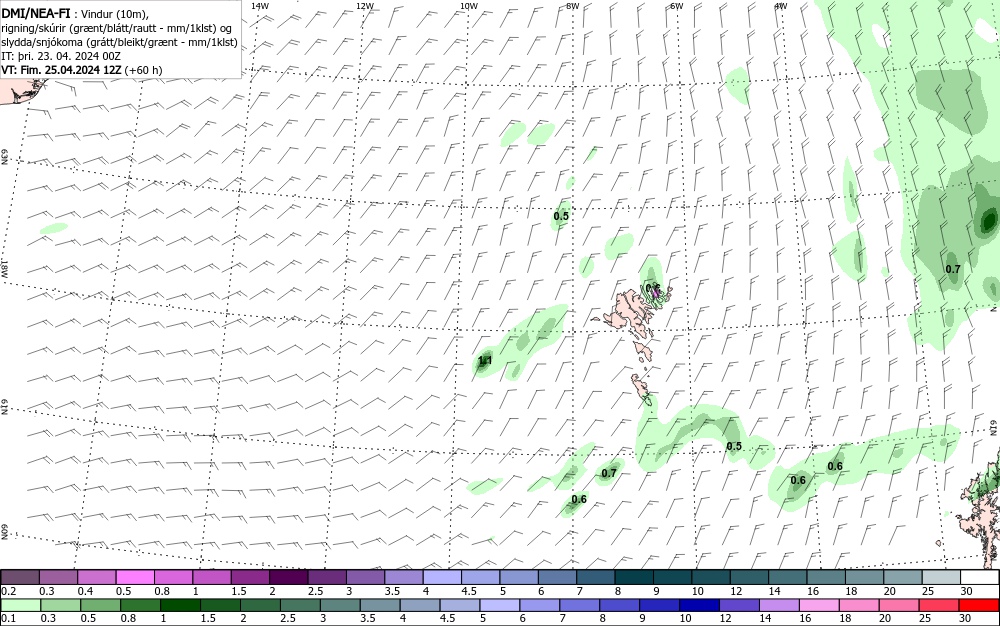Click the rotated 63N latitude label on left edge
This screenshot has width=1000, height=626.
(x=4, y=157)
